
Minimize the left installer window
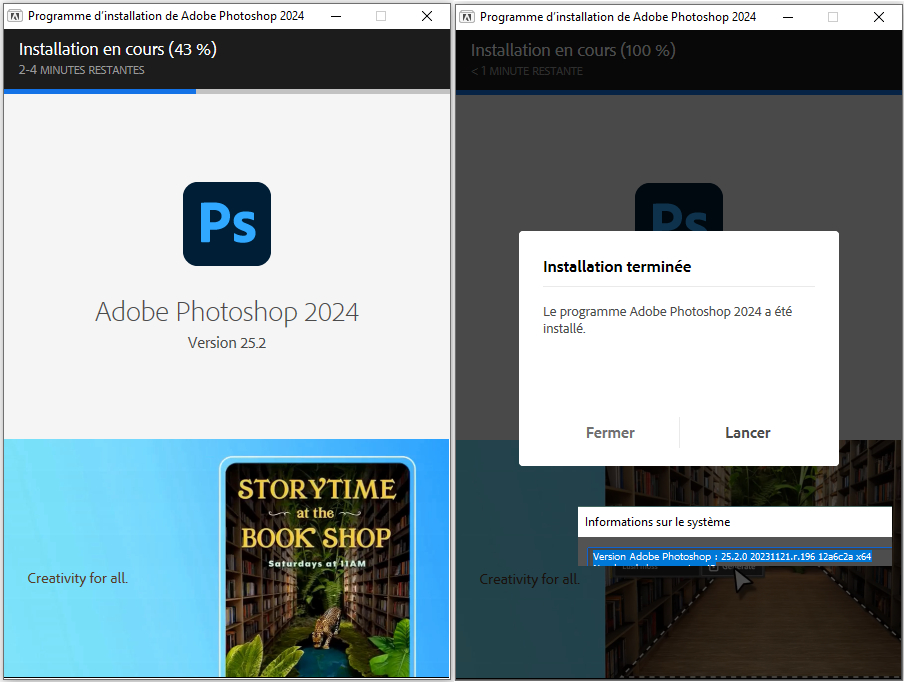pos(335,16)
